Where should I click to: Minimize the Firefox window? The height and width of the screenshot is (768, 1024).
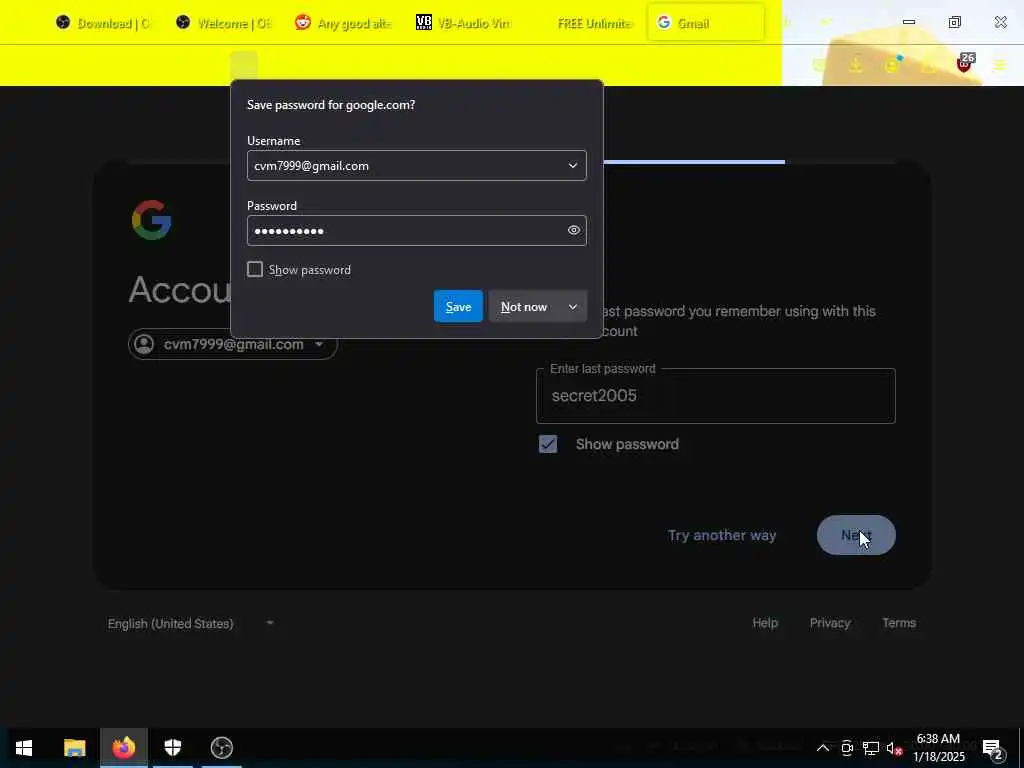[908, 22]
